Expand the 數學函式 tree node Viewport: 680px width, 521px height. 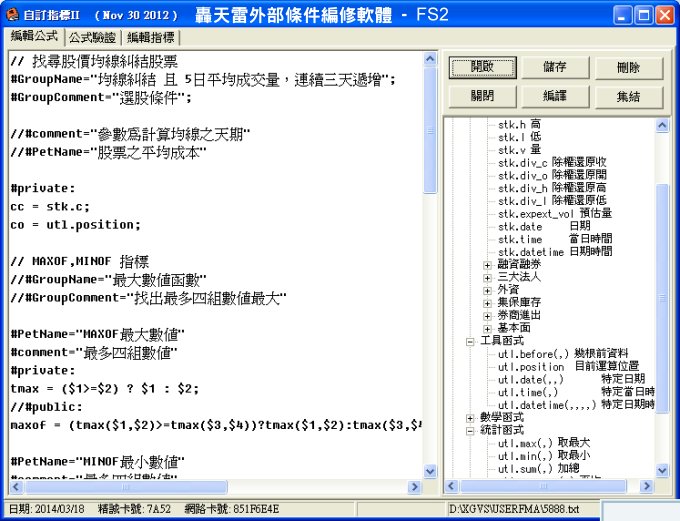470,418
